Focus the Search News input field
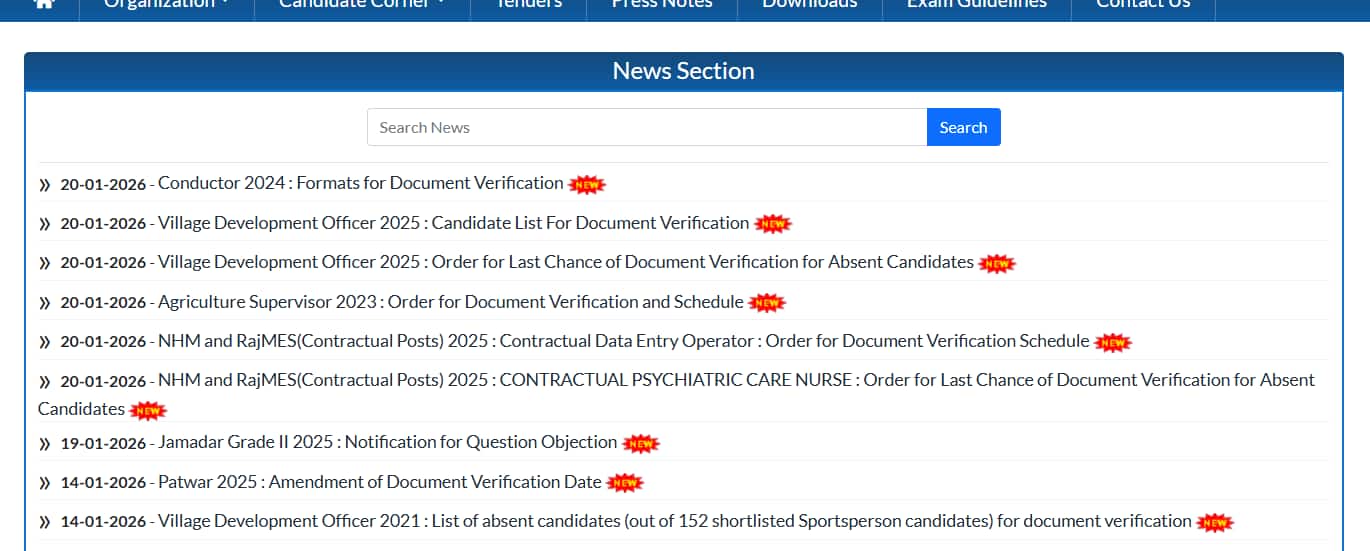Viewport: 1370px width, 551px height. 647,127
